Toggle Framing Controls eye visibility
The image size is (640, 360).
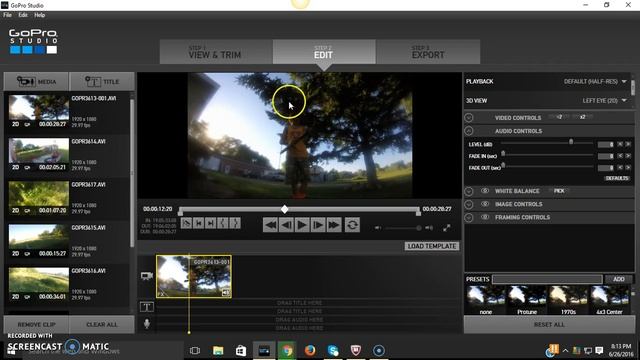[485, 217]
